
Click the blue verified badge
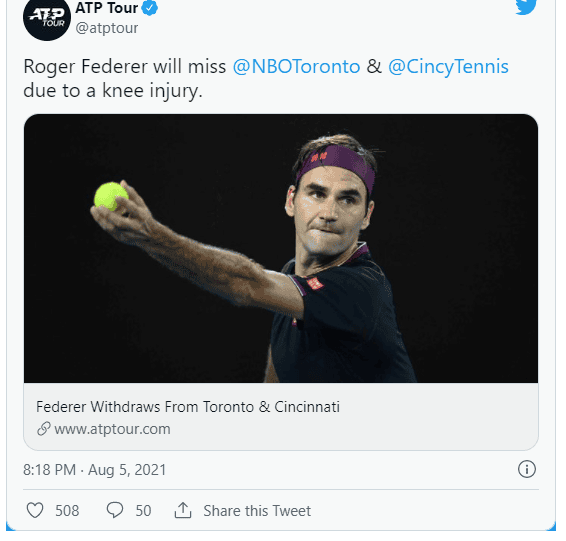[149, 8]
